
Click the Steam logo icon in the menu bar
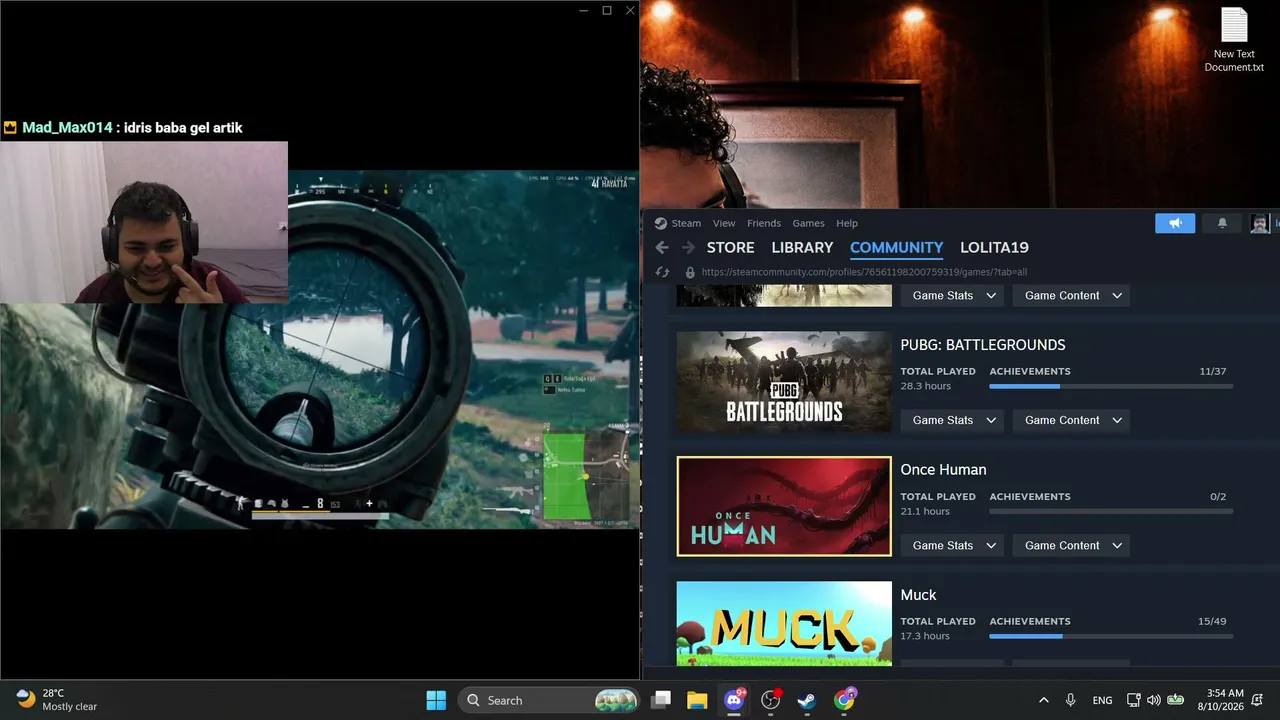coord(660,223)
